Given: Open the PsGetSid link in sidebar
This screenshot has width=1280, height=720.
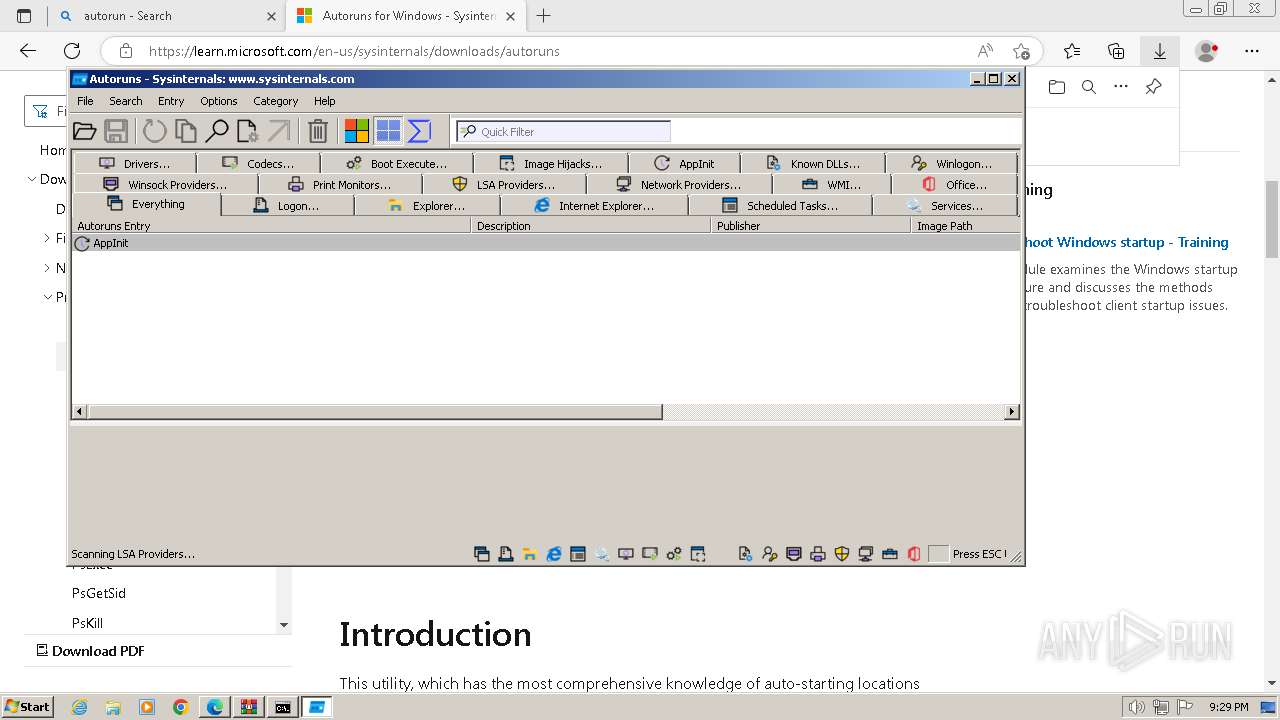Looking at the screenshot, I should click(99, 593).
